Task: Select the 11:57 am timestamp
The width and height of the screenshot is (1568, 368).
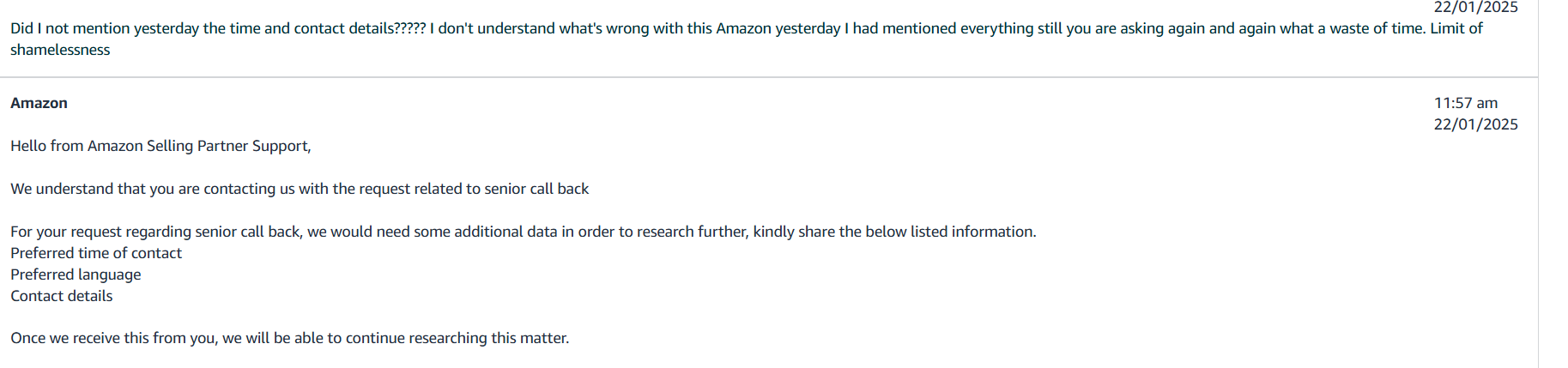Action: pos(1465,103)
